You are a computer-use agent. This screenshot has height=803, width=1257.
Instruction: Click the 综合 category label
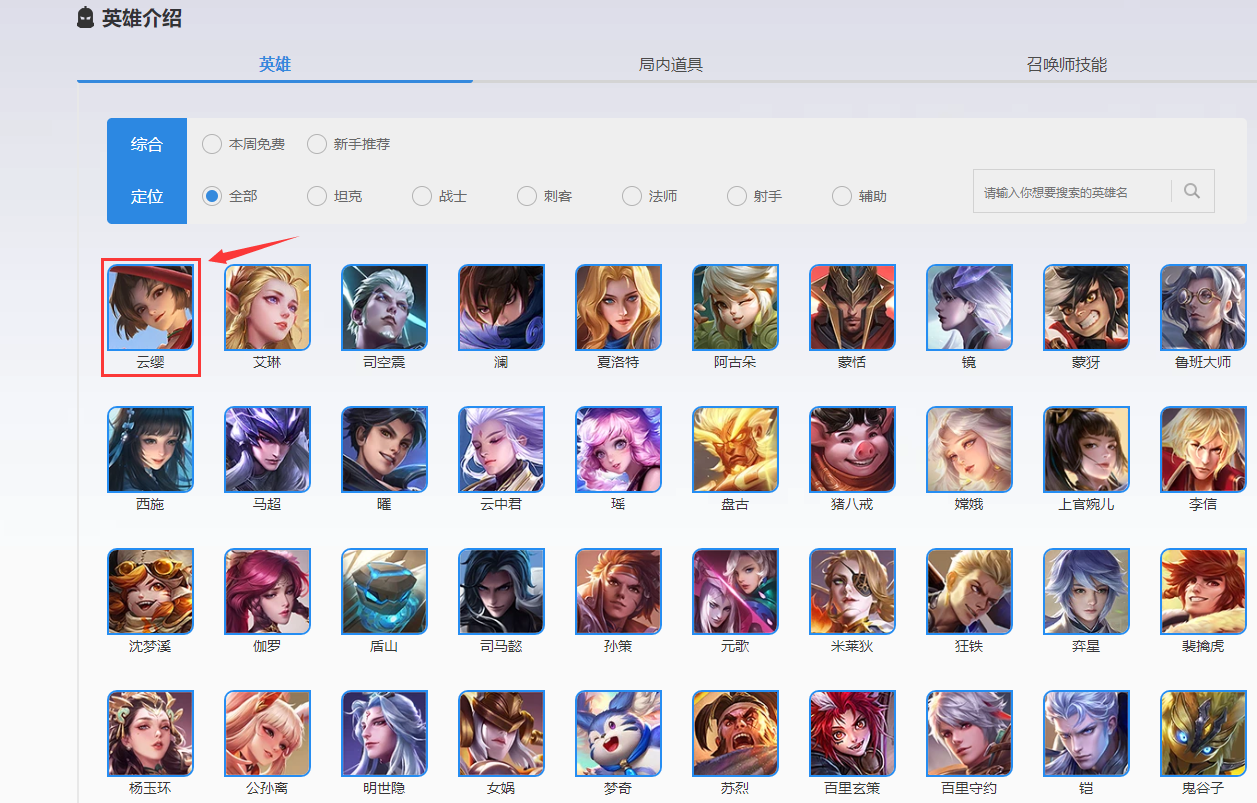click(x=147, y=145)
